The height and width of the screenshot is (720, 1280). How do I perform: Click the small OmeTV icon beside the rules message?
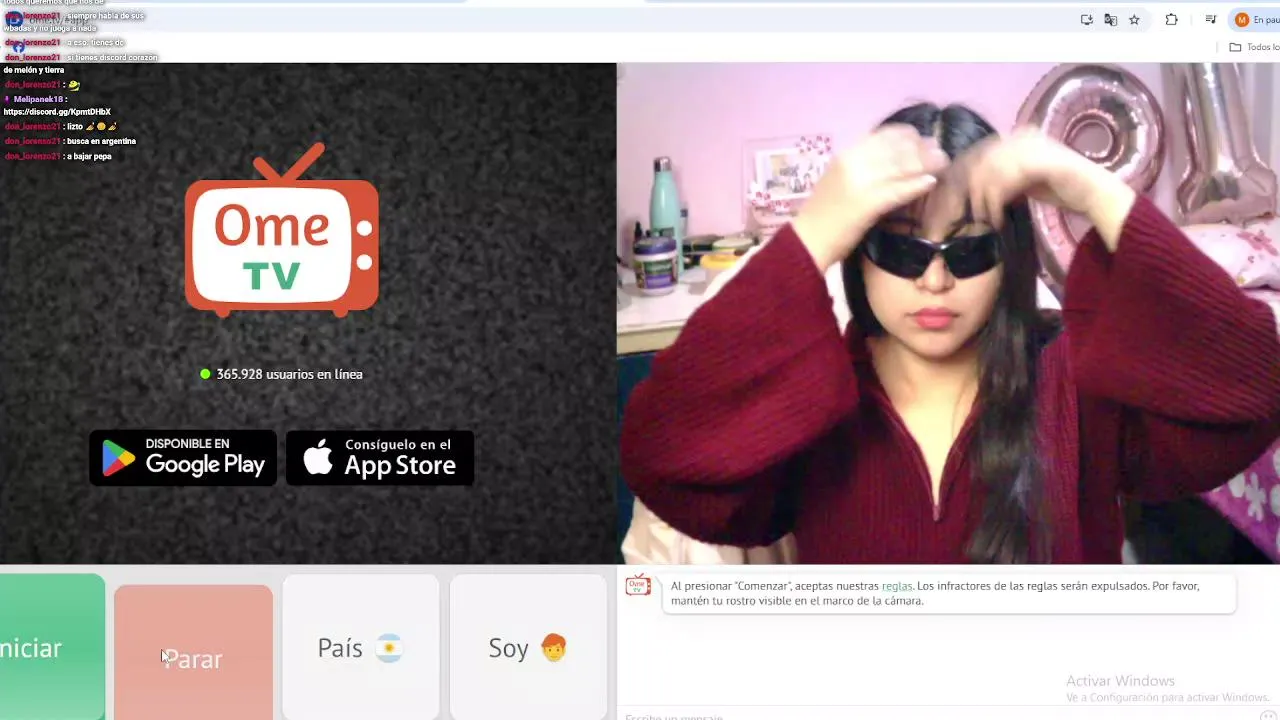click(x=638, y=586)
